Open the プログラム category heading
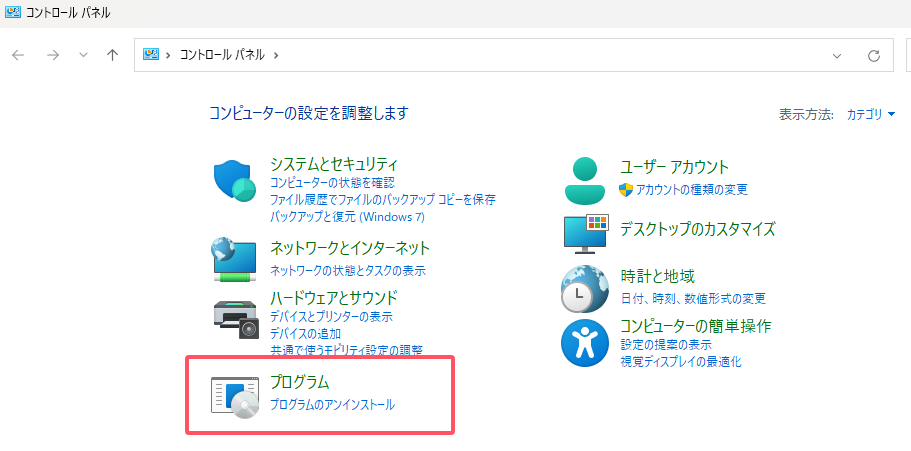The height and width of the screenshot is (451, 911). [300, 382]
